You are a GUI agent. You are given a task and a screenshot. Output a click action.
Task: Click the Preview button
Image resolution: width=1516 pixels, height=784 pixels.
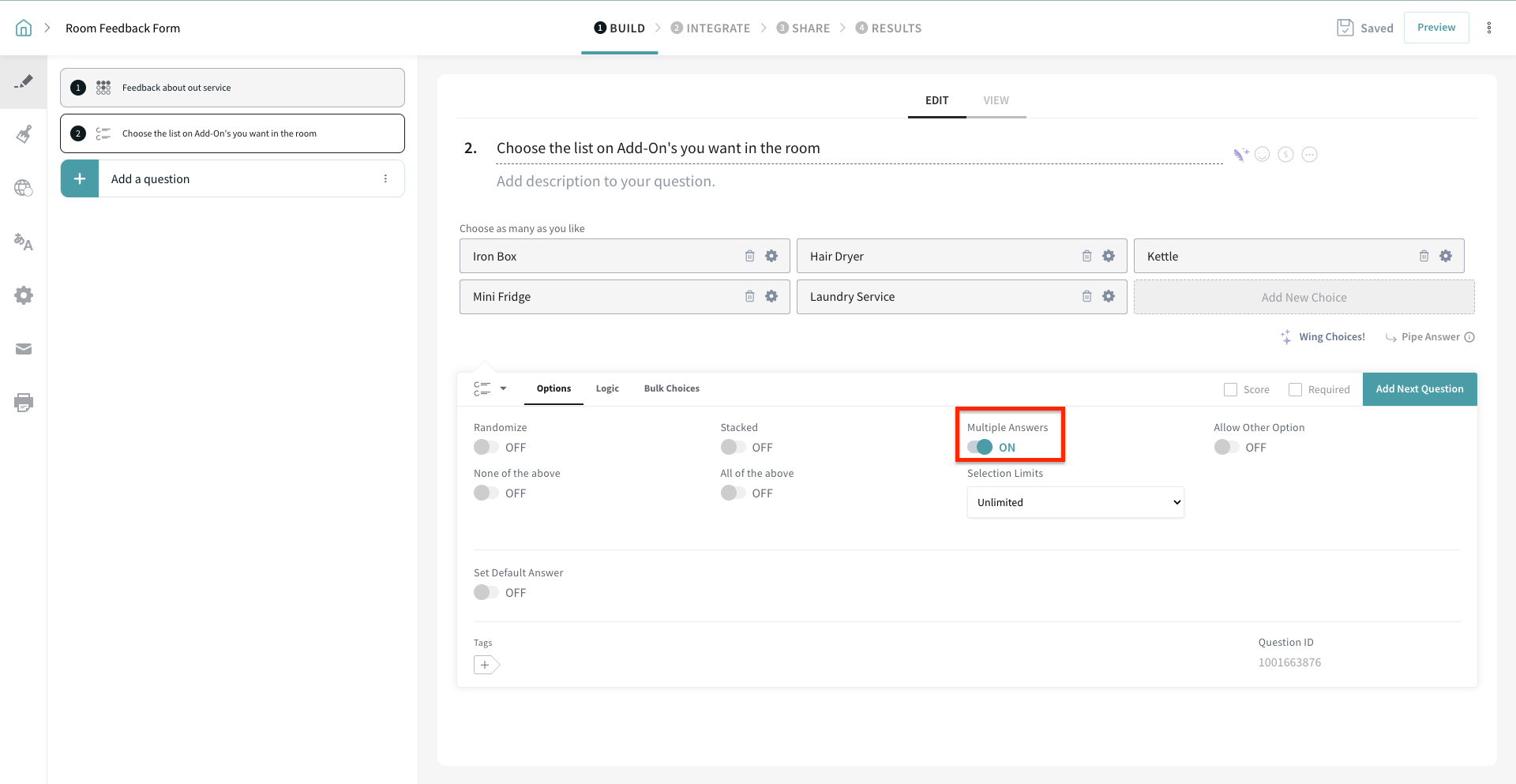(1435, 28)
